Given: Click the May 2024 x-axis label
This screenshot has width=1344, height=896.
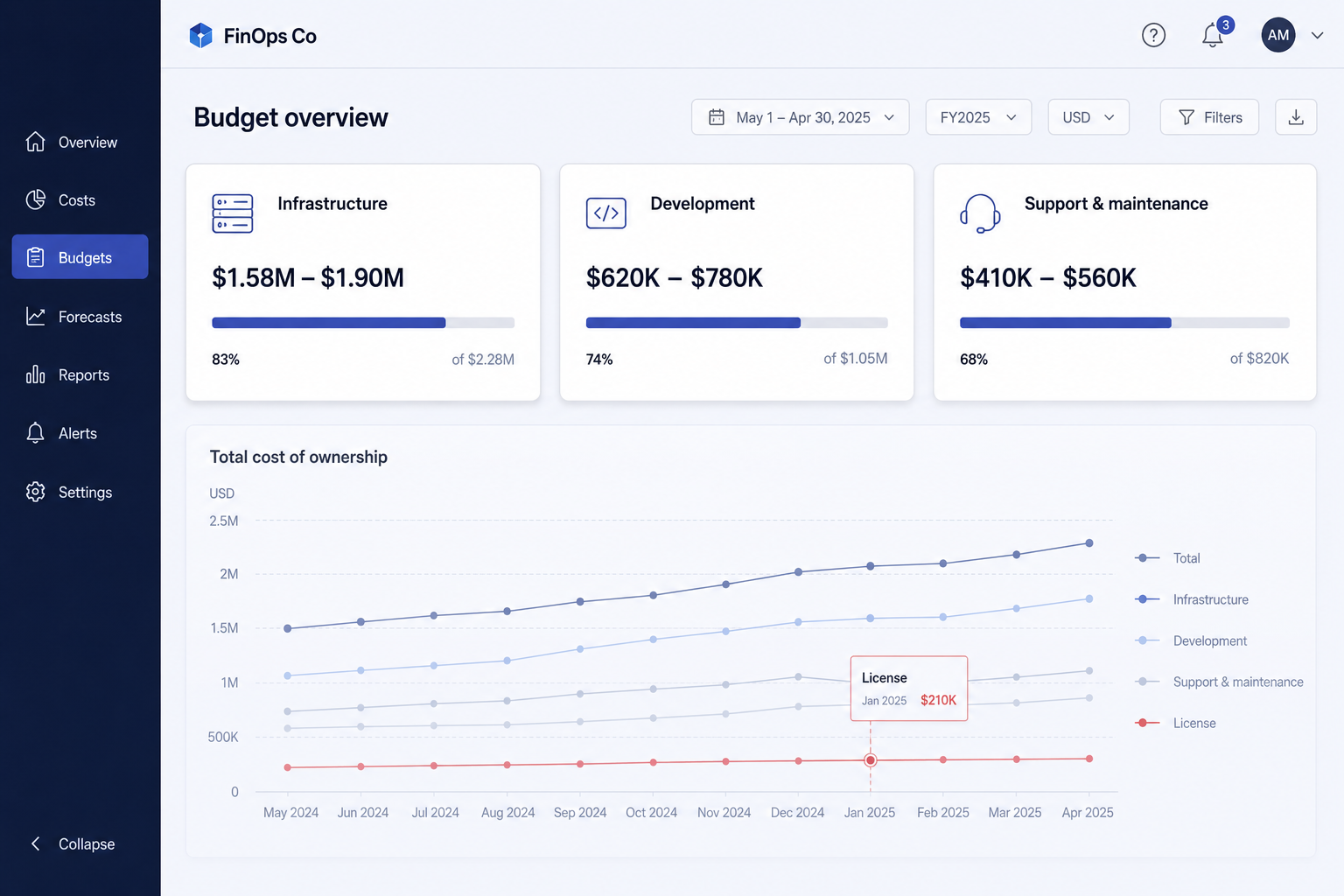Looking at the screenshot, I should 290,813.
